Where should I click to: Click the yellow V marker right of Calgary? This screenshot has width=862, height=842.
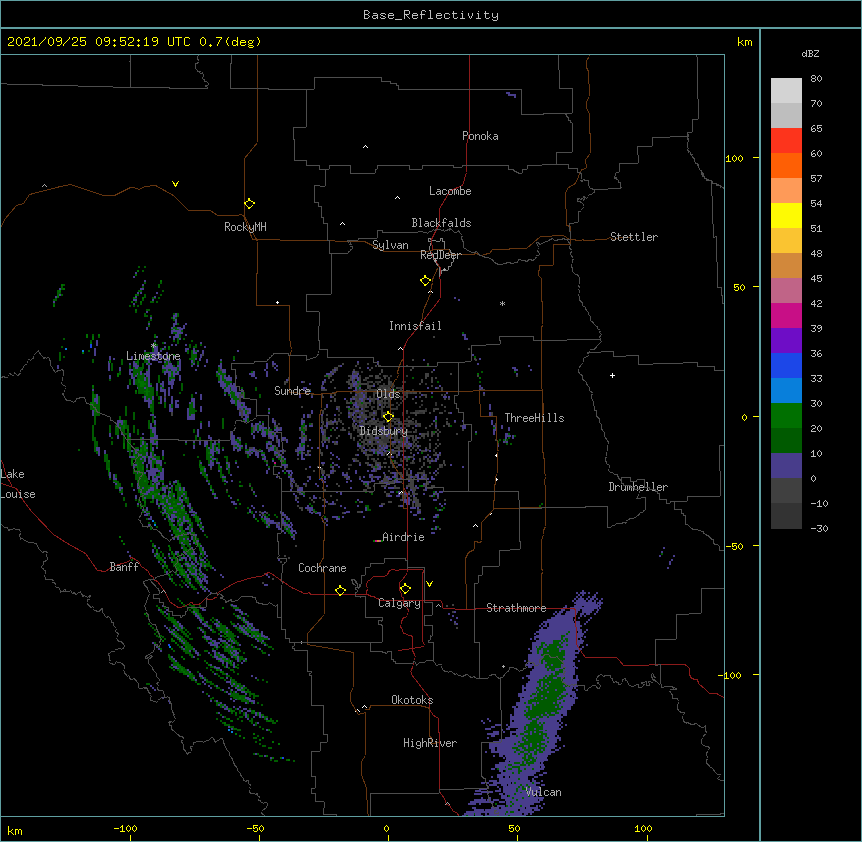[x=430, y=584]
